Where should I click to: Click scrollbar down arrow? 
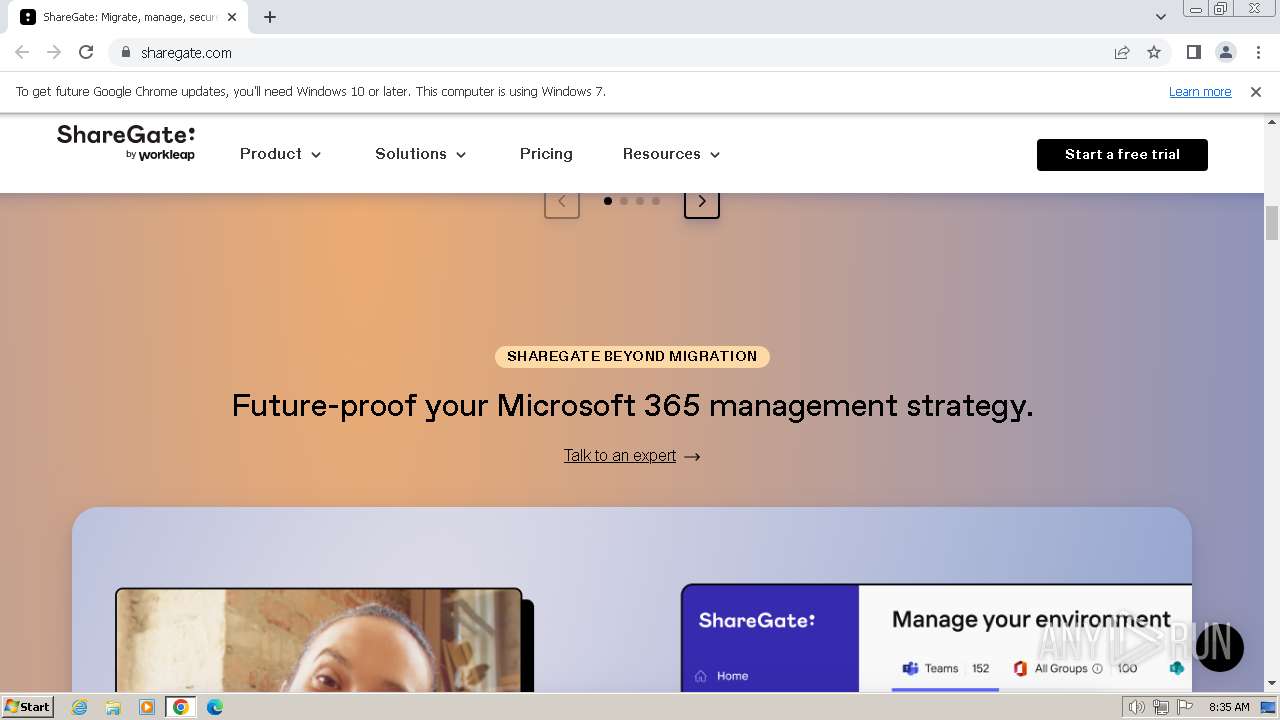(x=1272, y=684)
